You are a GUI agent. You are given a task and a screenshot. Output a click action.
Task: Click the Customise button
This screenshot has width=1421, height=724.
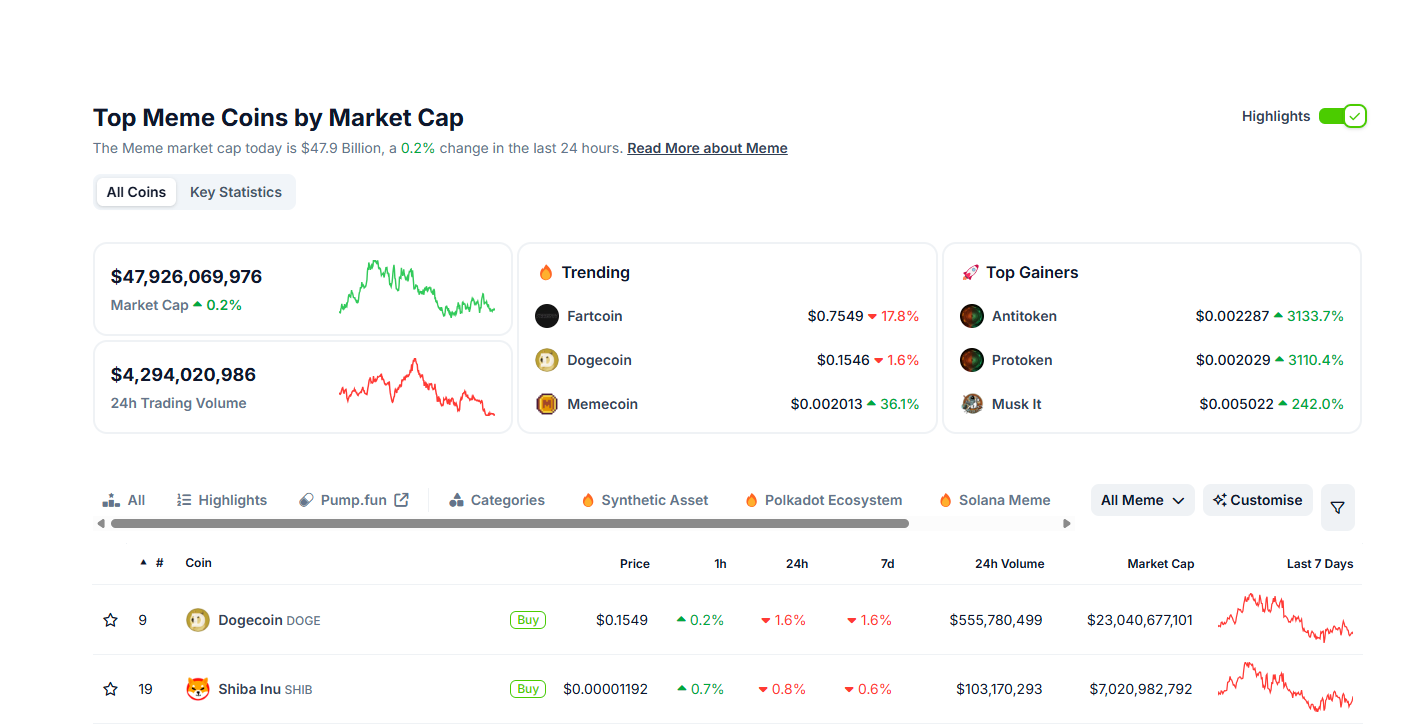[x=1257, y=500]
